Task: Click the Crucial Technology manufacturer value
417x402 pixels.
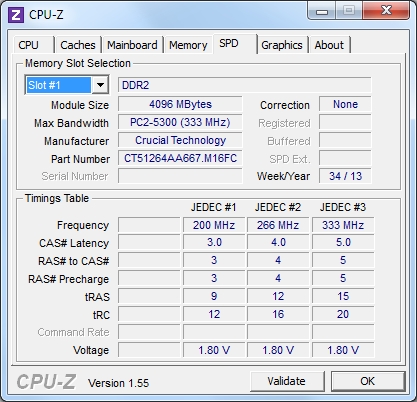Action: (x=180, y=140)
